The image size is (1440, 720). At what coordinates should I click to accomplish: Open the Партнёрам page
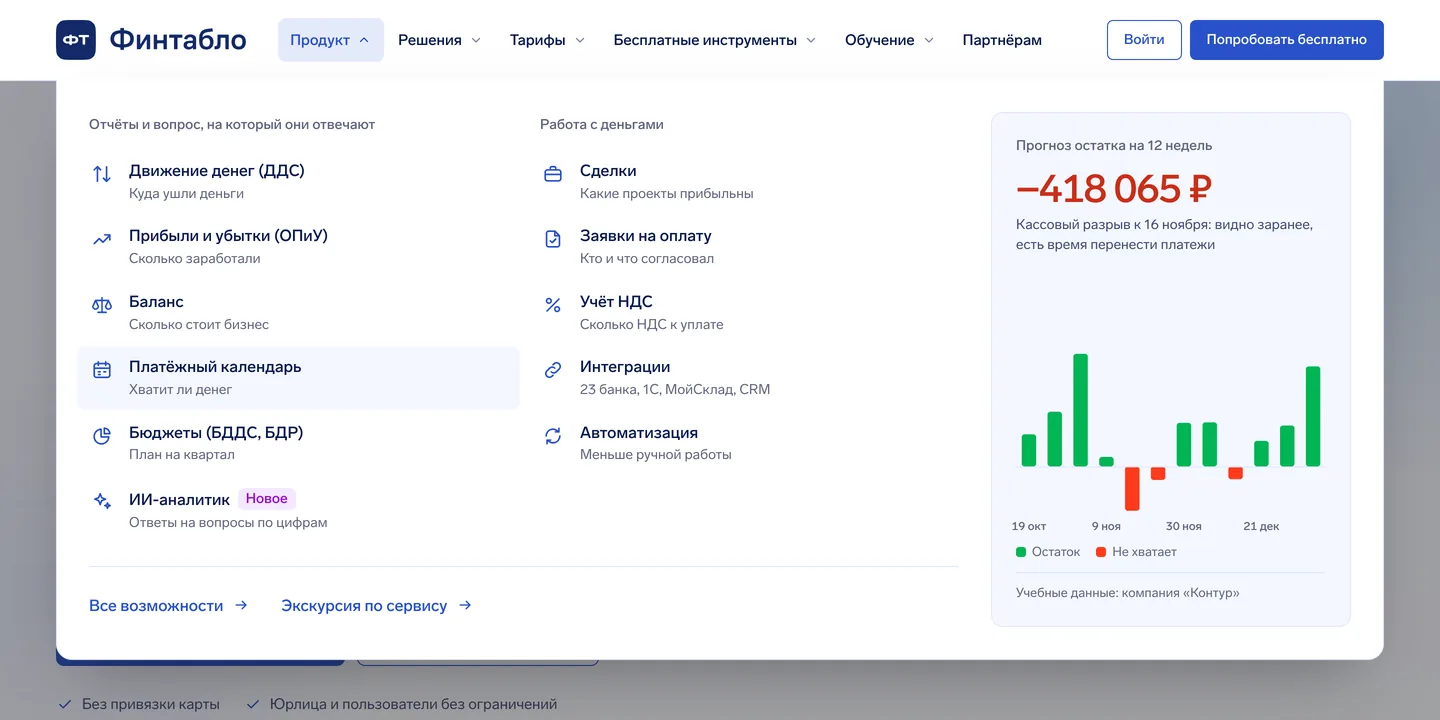tap(1002, 40)
